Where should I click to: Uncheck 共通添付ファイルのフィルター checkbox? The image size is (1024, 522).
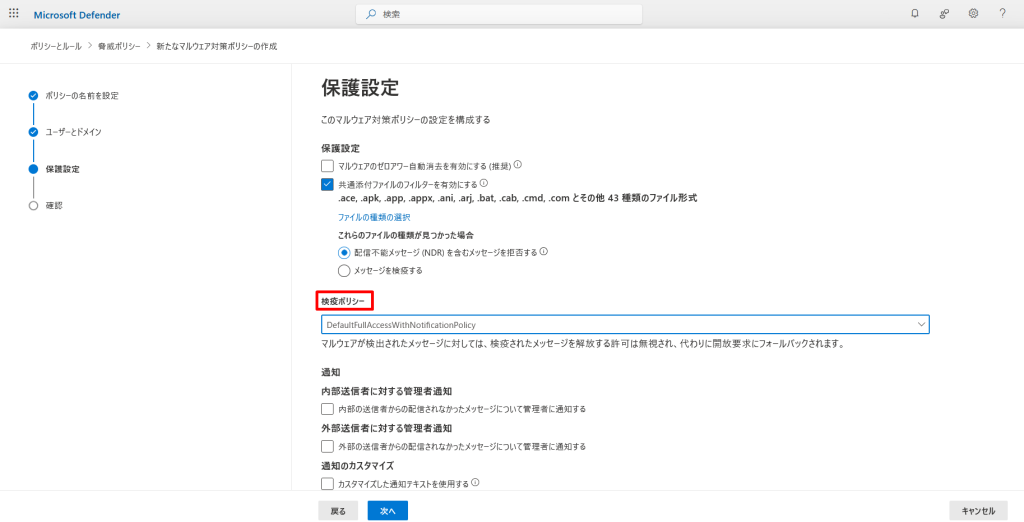pyautogui.click(x=327, y=185)
